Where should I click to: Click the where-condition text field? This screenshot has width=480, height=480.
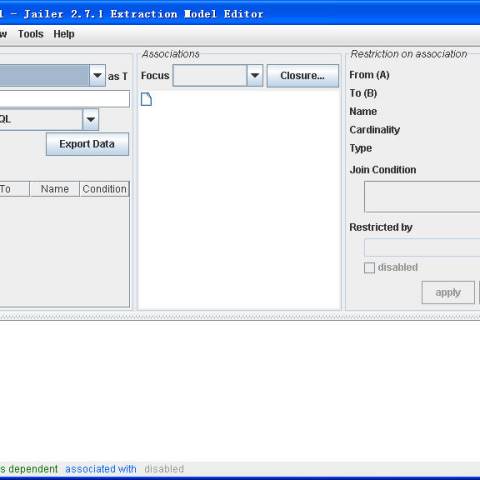pos(64,99)
